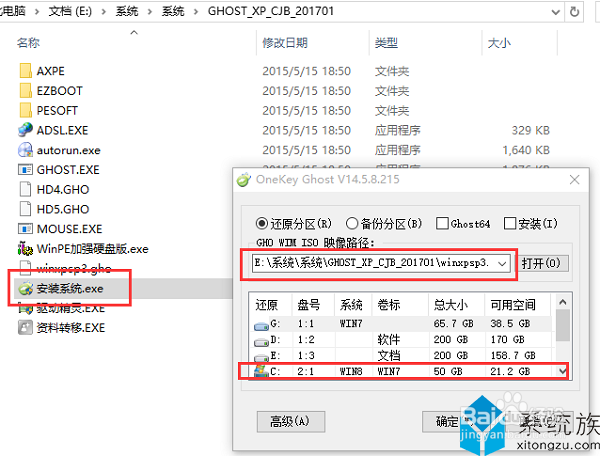Viewport: 600px width, 456px height.
Task: Open the AXPE folder icon
Action: (x=26, y=71)
